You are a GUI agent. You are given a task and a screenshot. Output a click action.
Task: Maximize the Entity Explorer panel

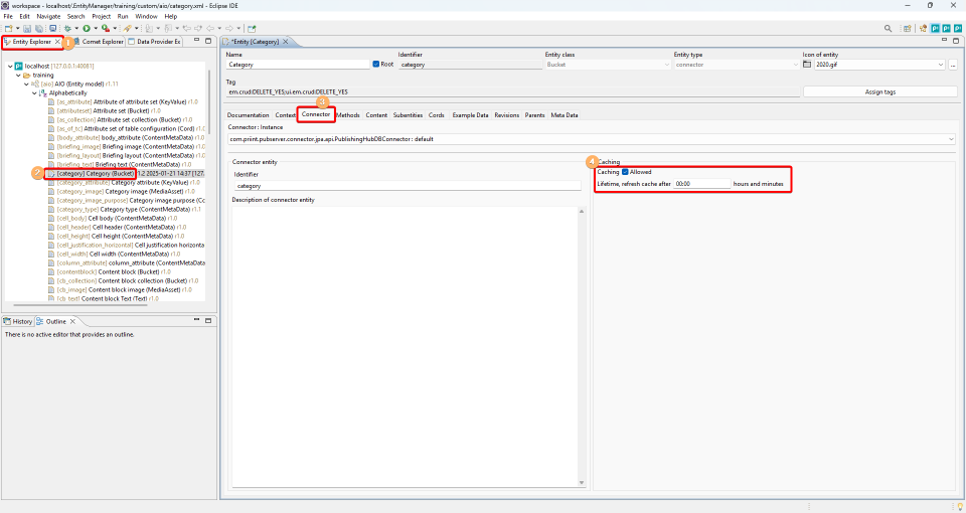coord(208,41)
